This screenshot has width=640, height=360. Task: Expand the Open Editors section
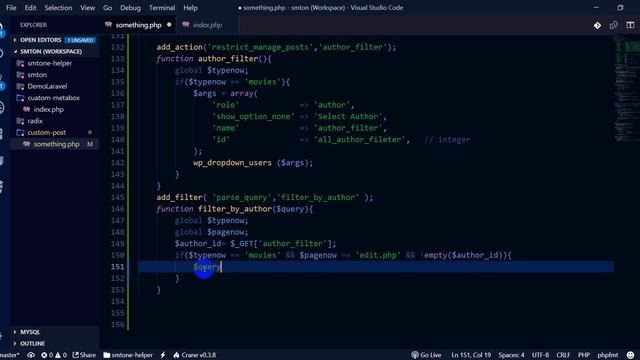coord(40,40)
